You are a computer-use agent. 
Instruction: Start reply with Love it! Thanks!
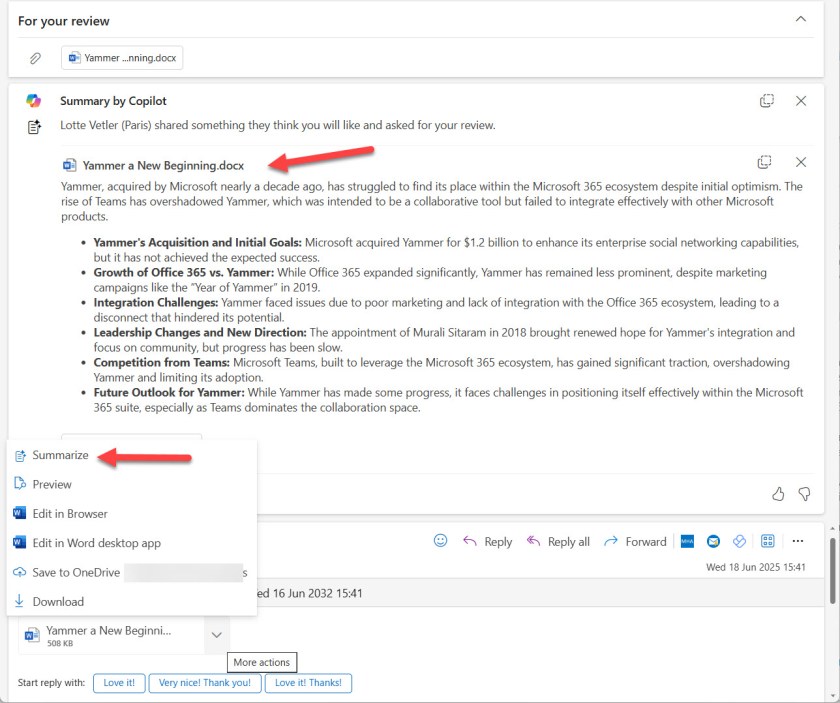(x=308, y=683)
